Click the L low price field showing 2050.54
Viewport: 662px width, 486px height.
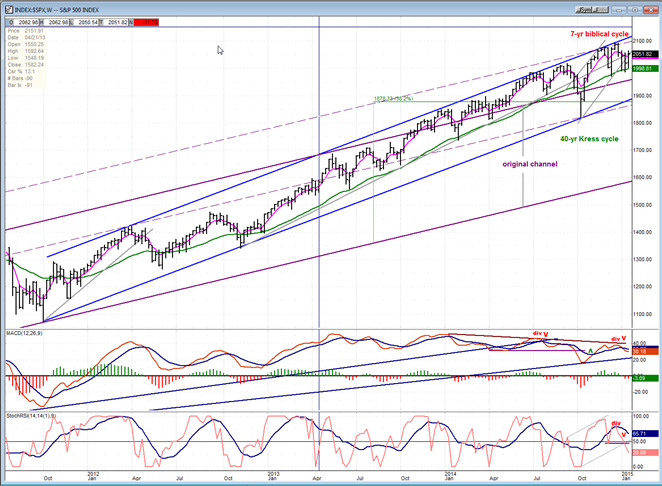pyautogui.click(x=88, y=22)
